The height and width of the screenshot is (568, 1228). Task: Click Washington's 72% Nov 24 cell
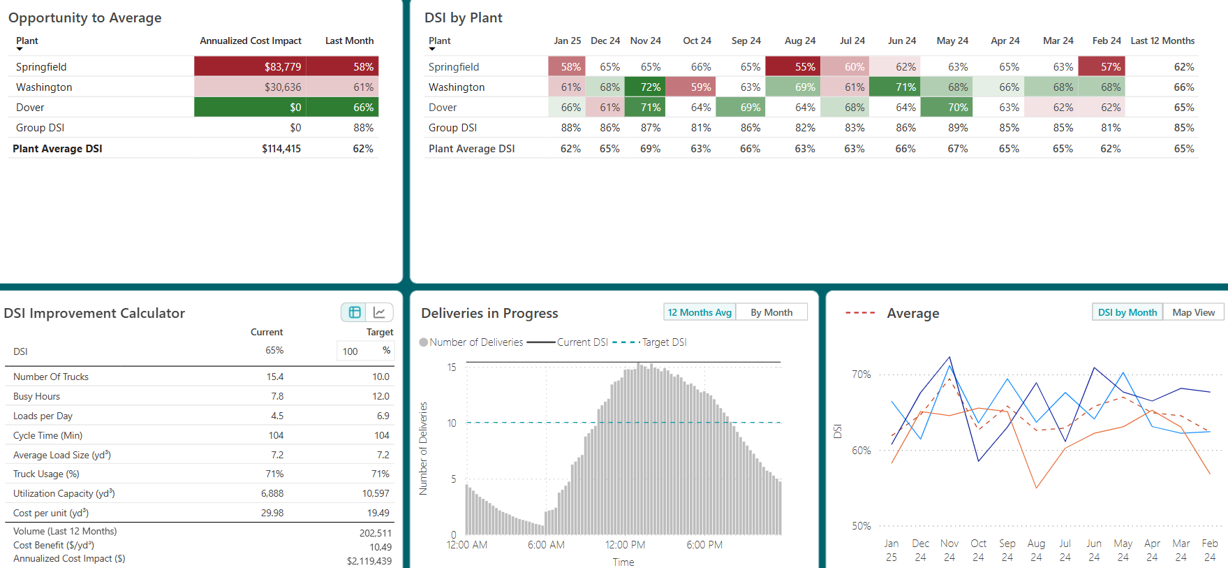pyautogui.click(x=644, y=87)
